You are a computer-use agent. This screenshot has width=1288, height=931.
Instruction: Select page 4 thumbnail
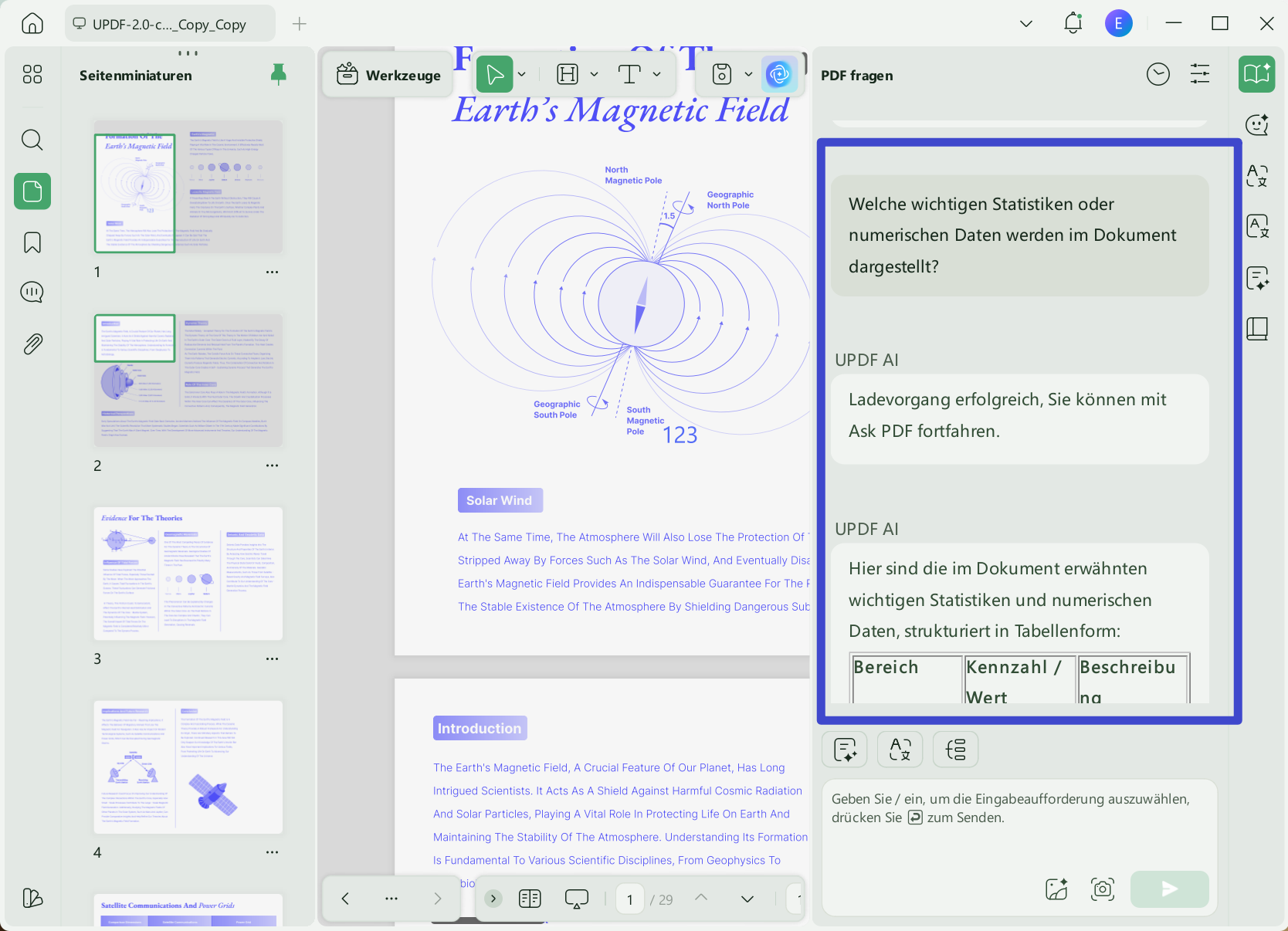[188, 767]
